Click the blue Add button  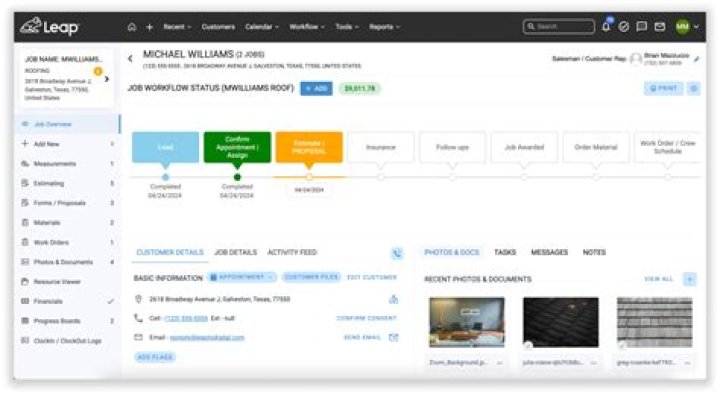tap(316, 88)
